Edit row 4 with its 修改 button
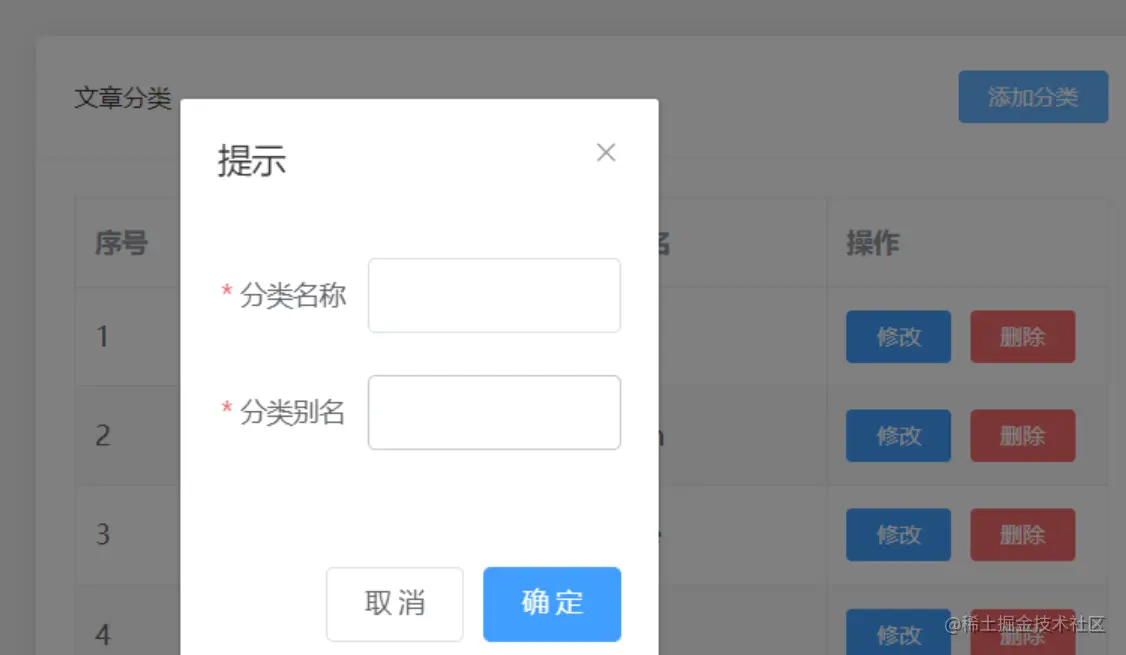The image size is (1126, 655). (x=898, y=632)
